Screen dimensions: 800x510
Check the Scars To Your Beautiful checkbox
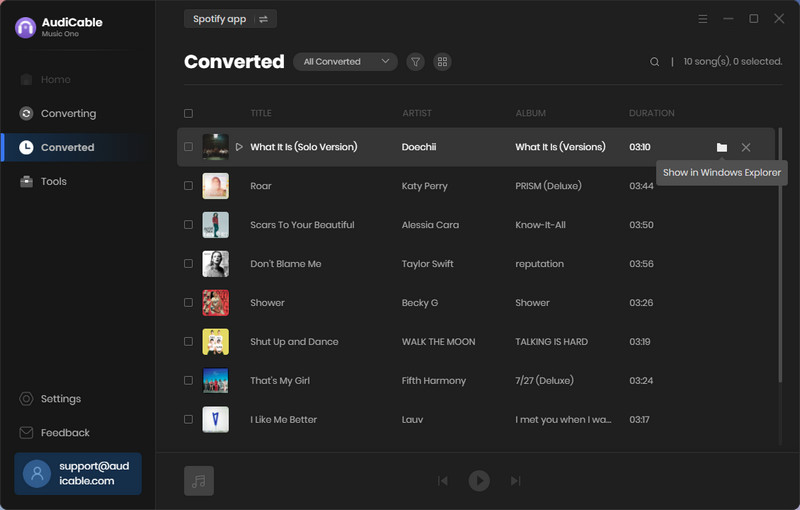point(188,224)
